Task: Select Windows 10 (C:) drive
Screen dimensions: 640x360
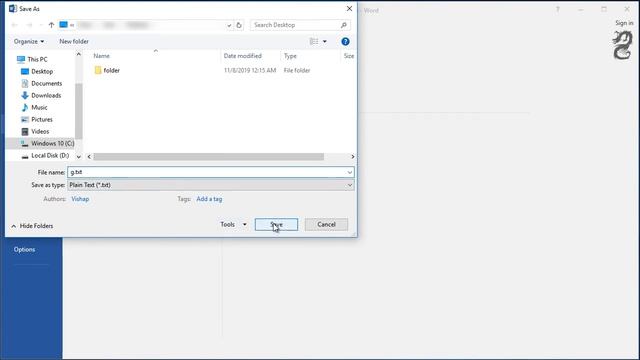Action: coord(53,143)
